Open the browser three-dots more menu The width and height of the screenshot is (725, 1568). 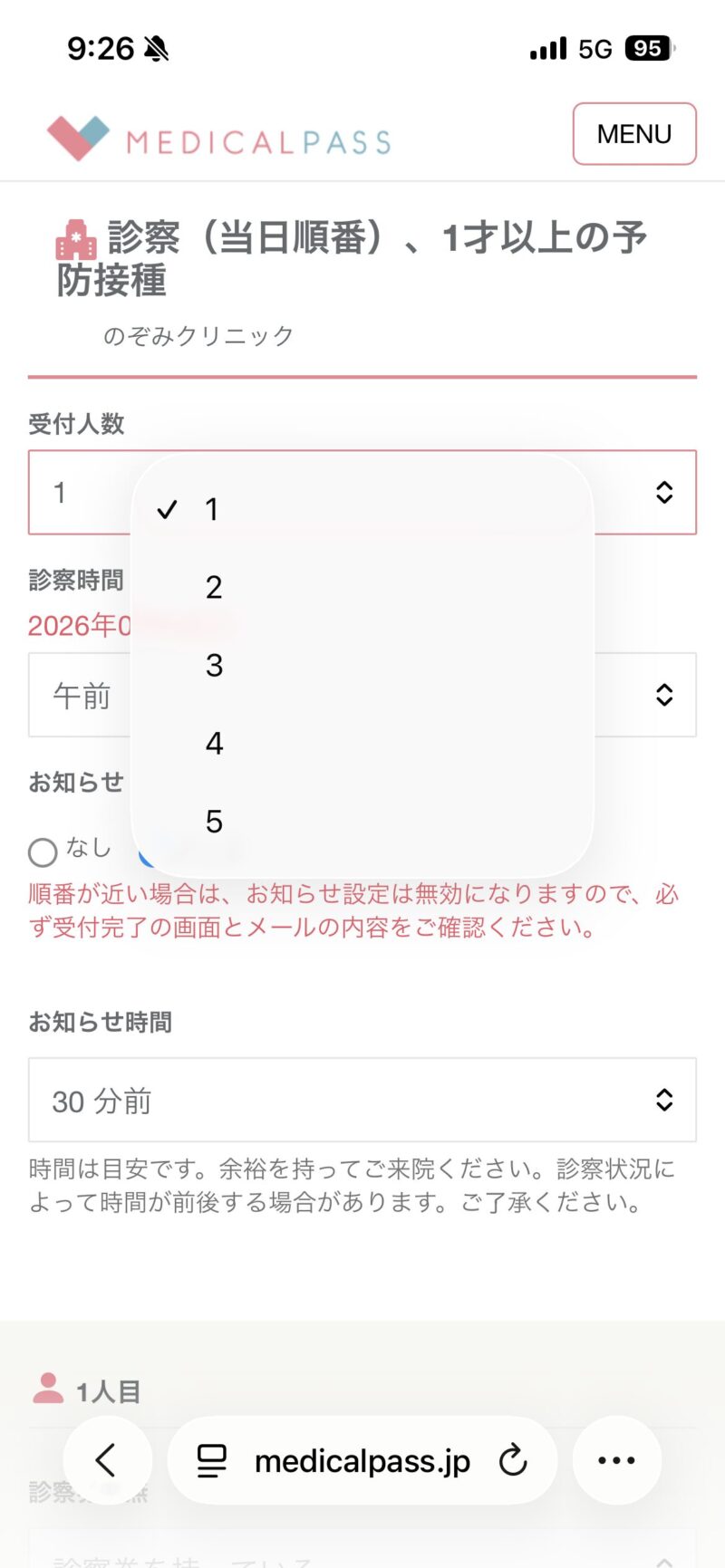pos(616,1460)
